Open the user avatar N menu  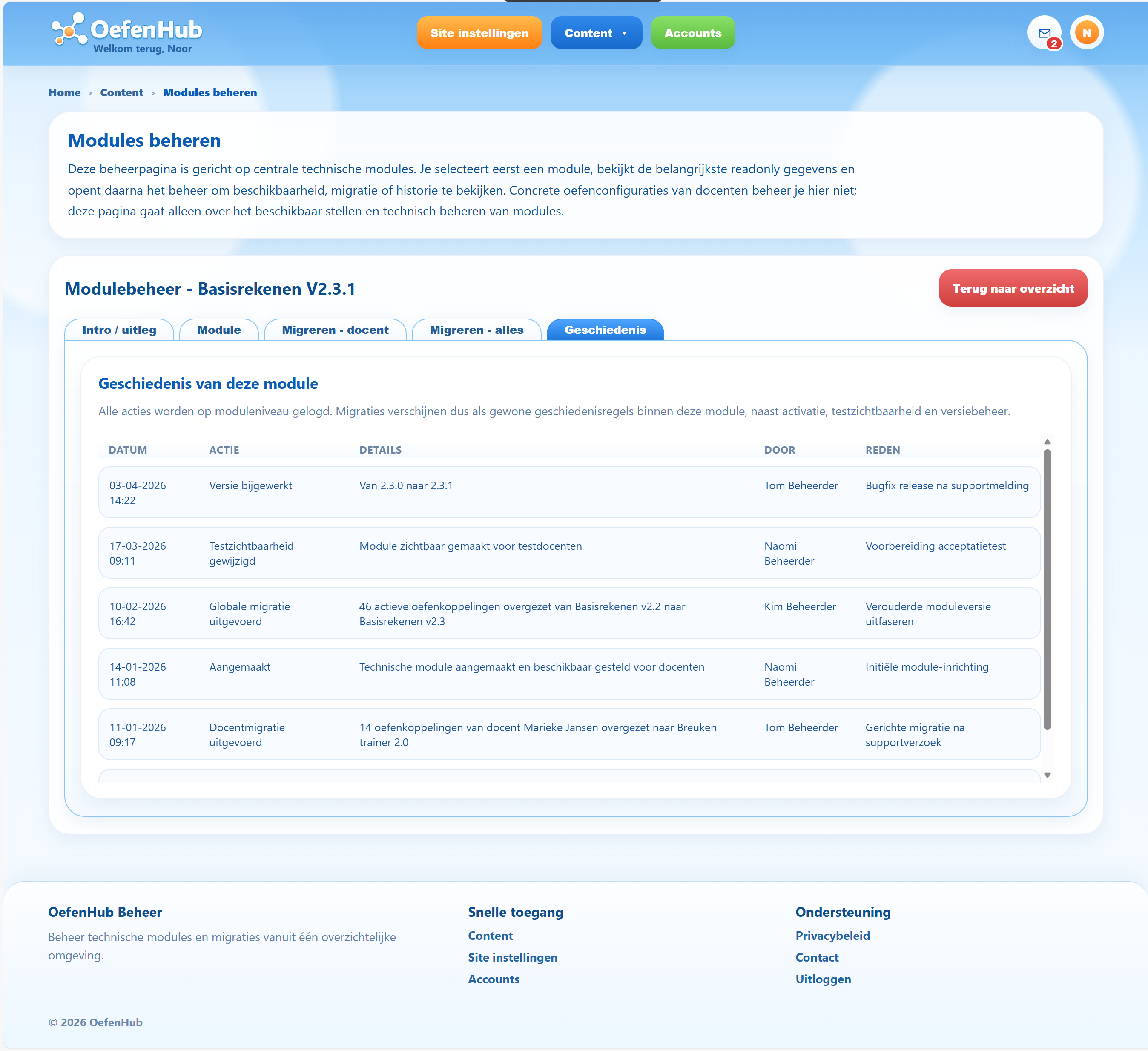point(1087,33)
